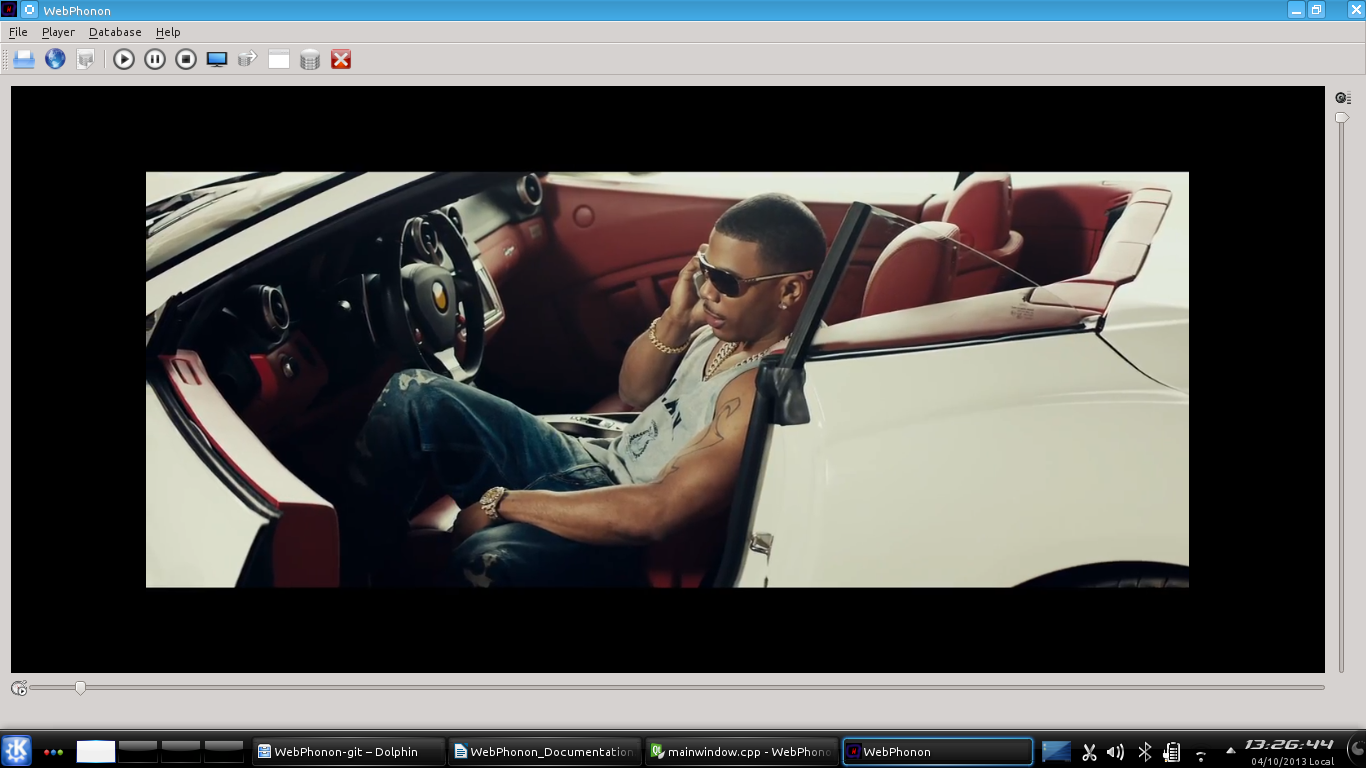Expand hidden system tray icons arrow

1230,751
